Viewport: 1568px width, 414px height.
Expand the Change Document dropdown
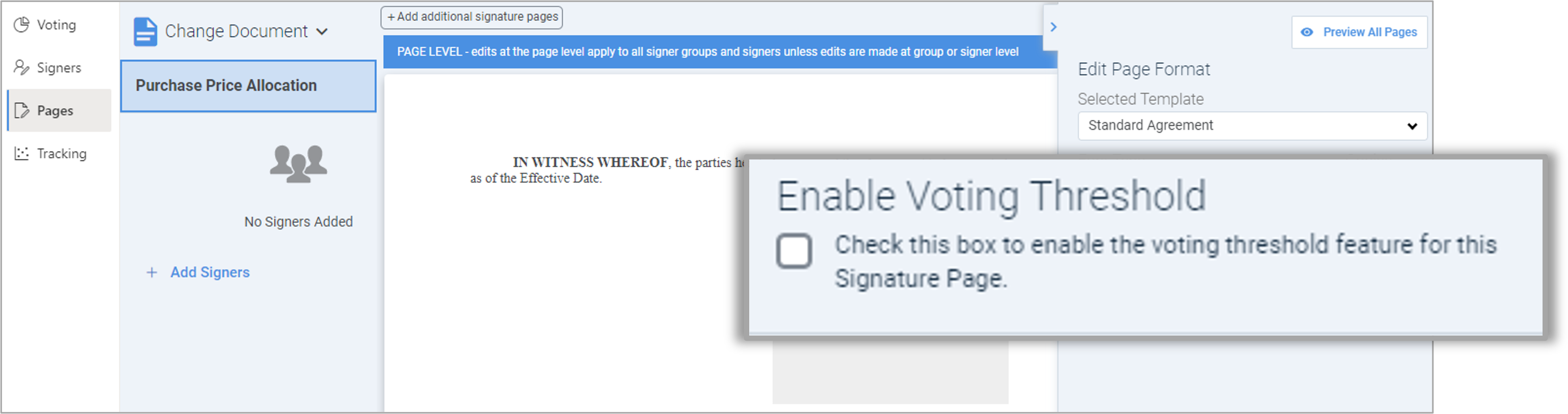tap(322, 31)
